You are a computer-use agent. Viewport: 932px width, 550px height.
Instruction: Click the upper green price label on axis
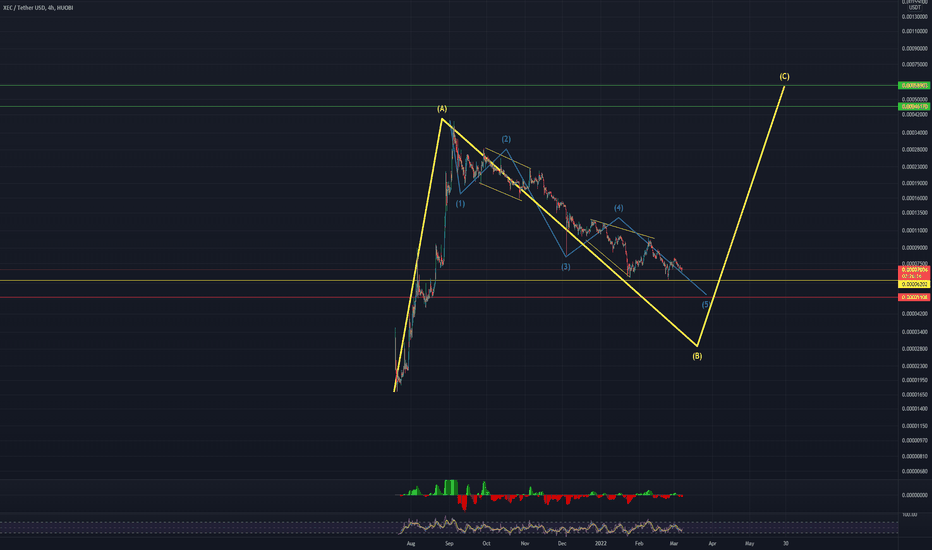[914, 86]
